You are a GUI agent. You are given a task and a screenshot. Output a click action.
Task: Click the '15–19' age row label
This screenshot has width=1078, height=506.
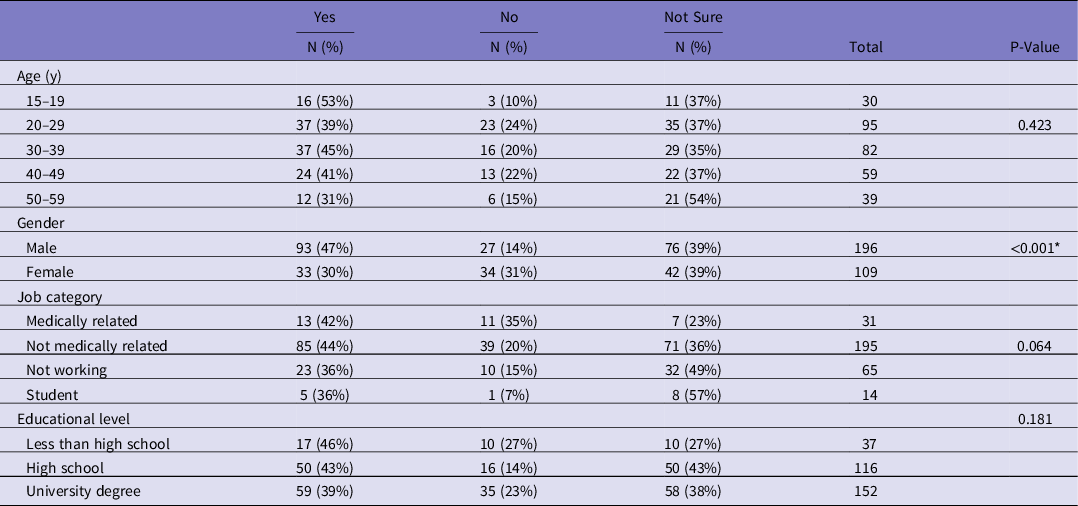pyautogui.click(x=48, y=100)
